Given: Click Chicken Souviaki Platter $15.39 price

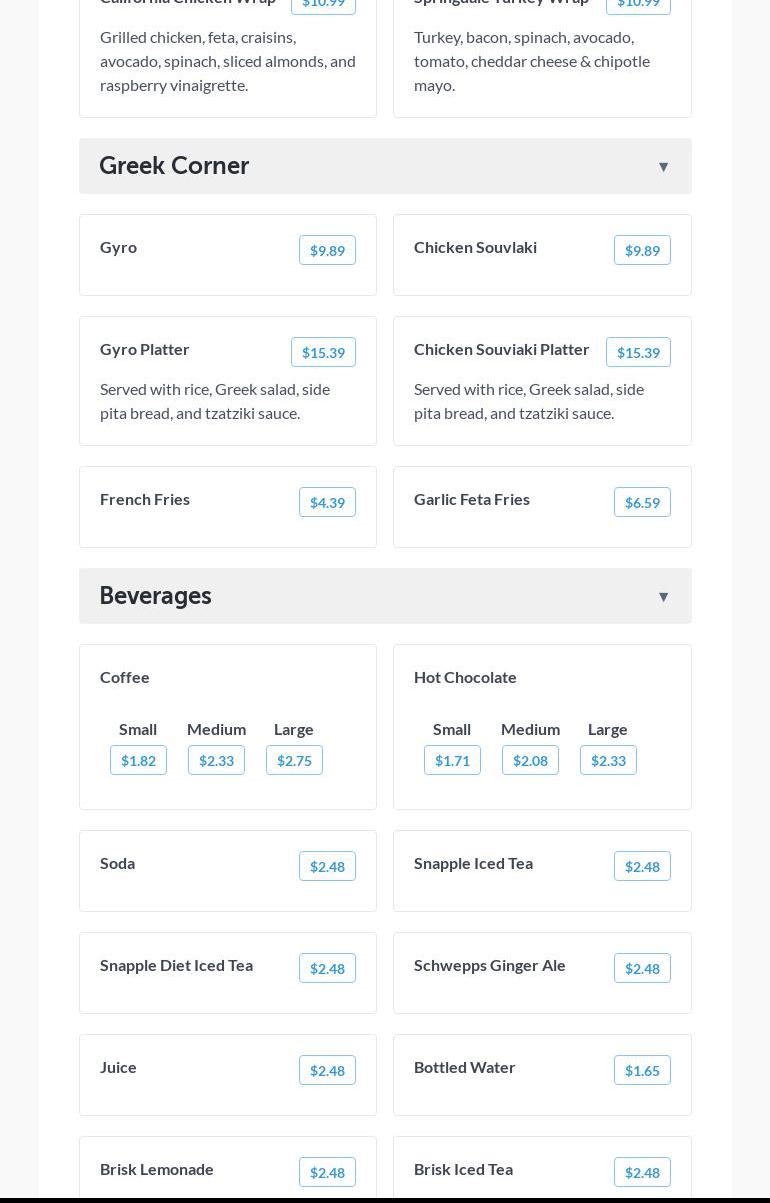Looking at the screenshot, I should pyautogui.click(x=637, y=353).
